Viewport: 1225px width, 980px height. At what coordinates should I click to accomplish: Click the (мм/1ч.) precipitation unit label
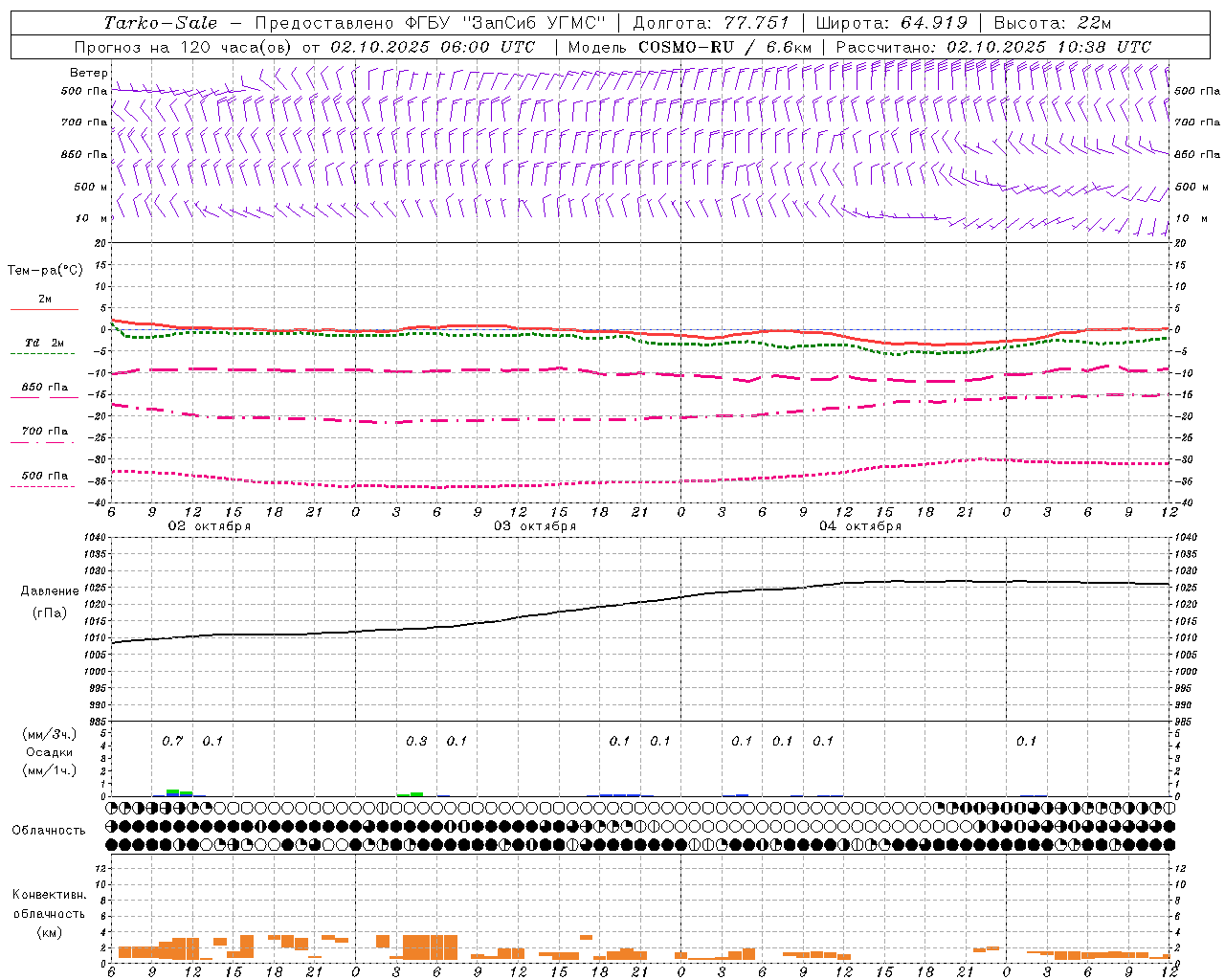pyautogui.click(x=51, y=770)
